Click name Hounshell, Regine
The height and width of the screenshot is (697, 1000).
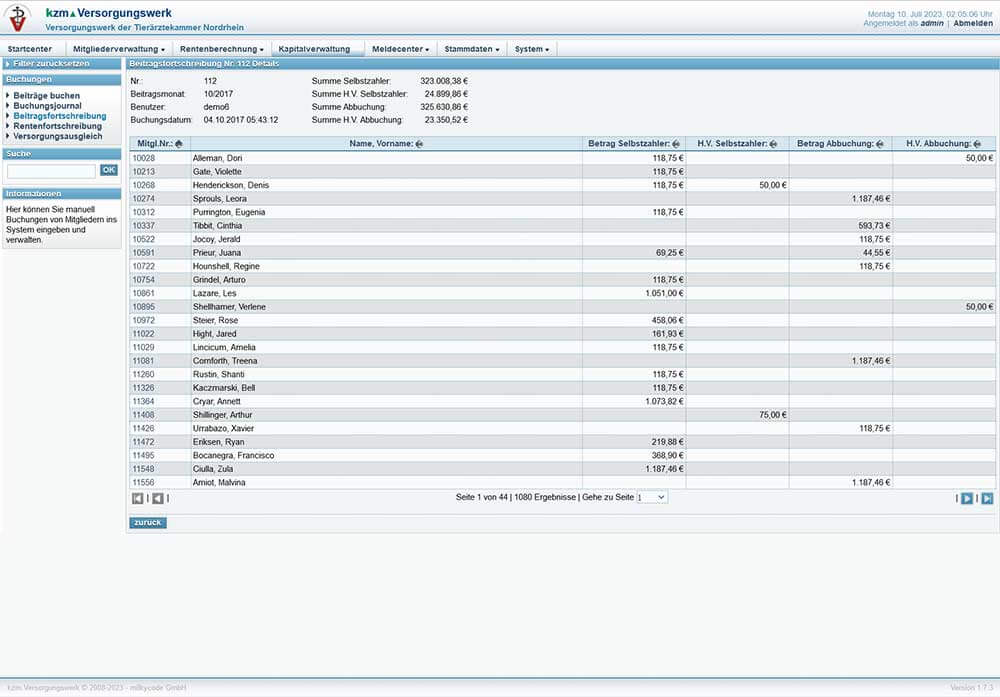coord(226,267)
